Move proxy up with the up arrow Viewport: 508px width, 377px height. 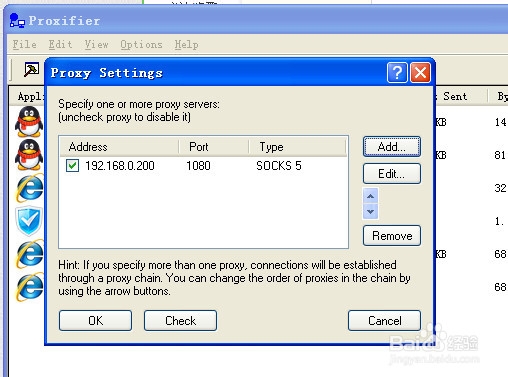[x=370, y=196]
